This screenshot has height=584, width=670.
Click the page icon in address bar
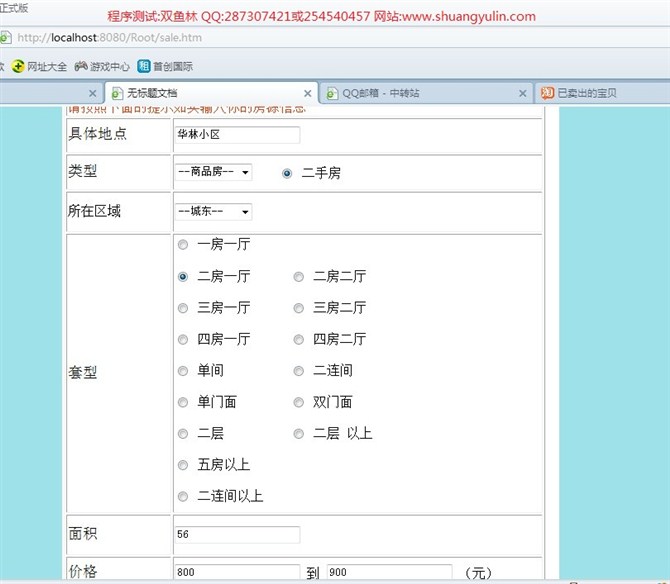5,38
